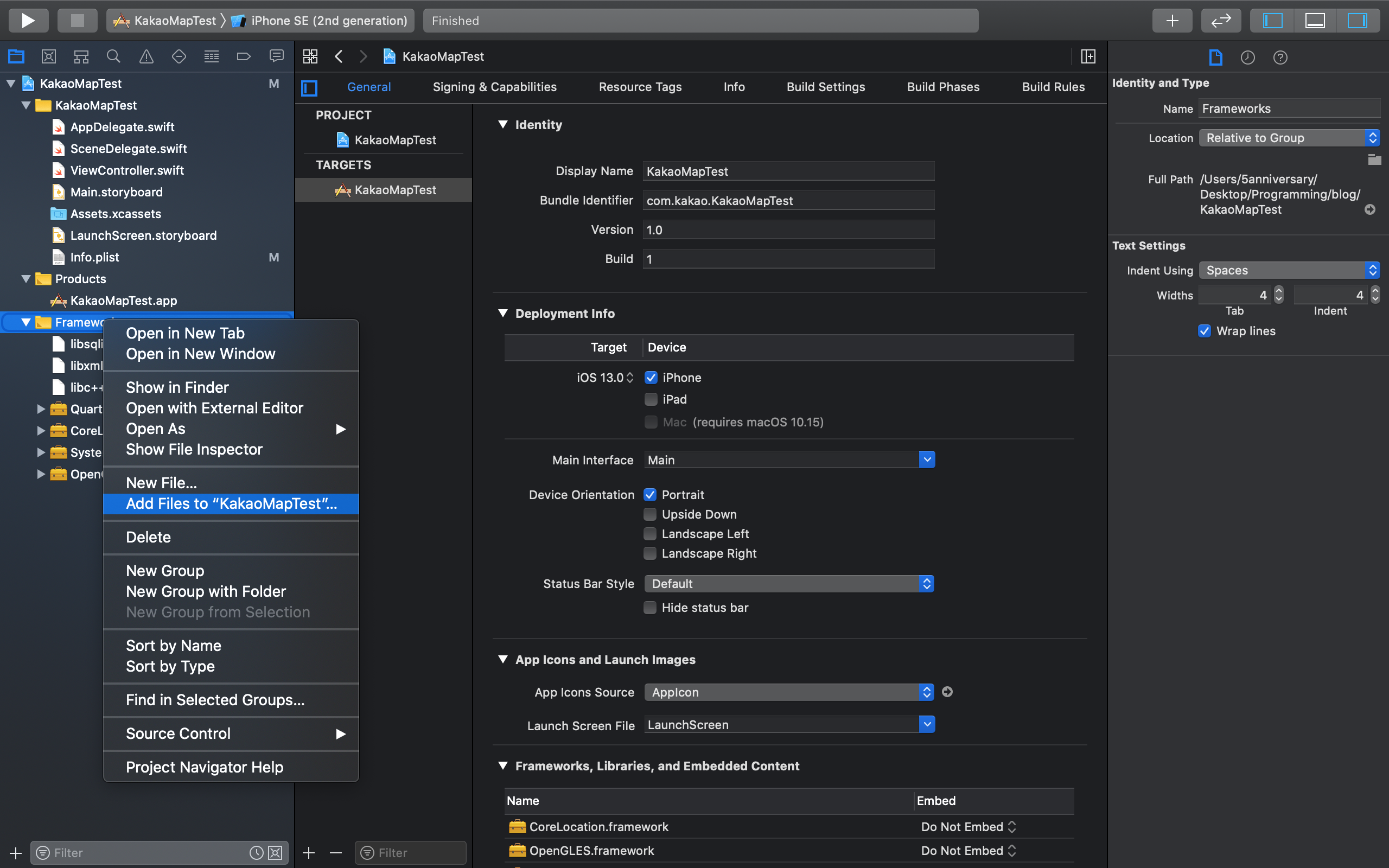Hide the inspectors panel
The width and height of the screenshot is (1389, 868).
[1358, 21]
